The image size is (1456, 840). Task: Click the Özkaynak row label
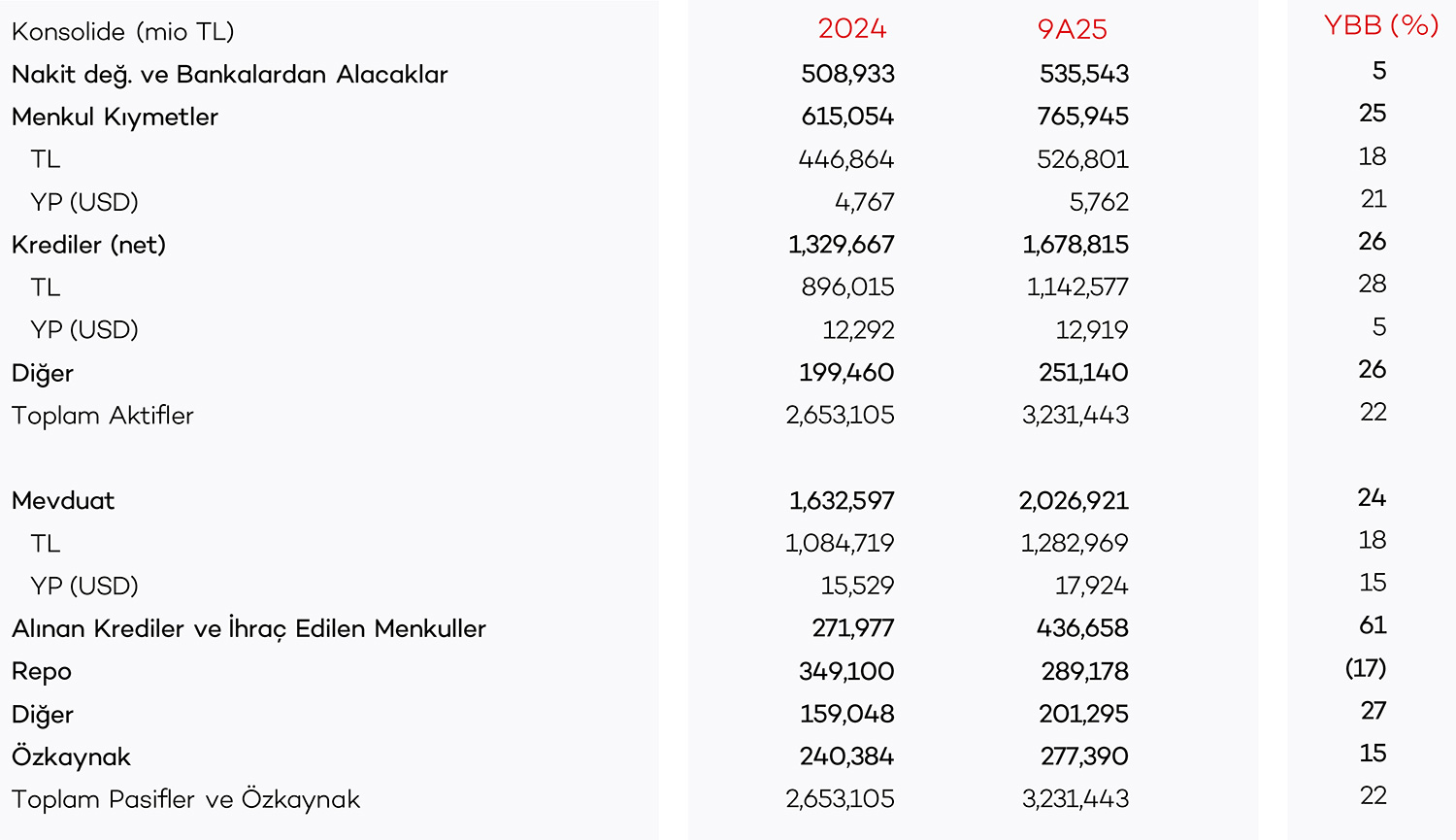click(71, 757)
